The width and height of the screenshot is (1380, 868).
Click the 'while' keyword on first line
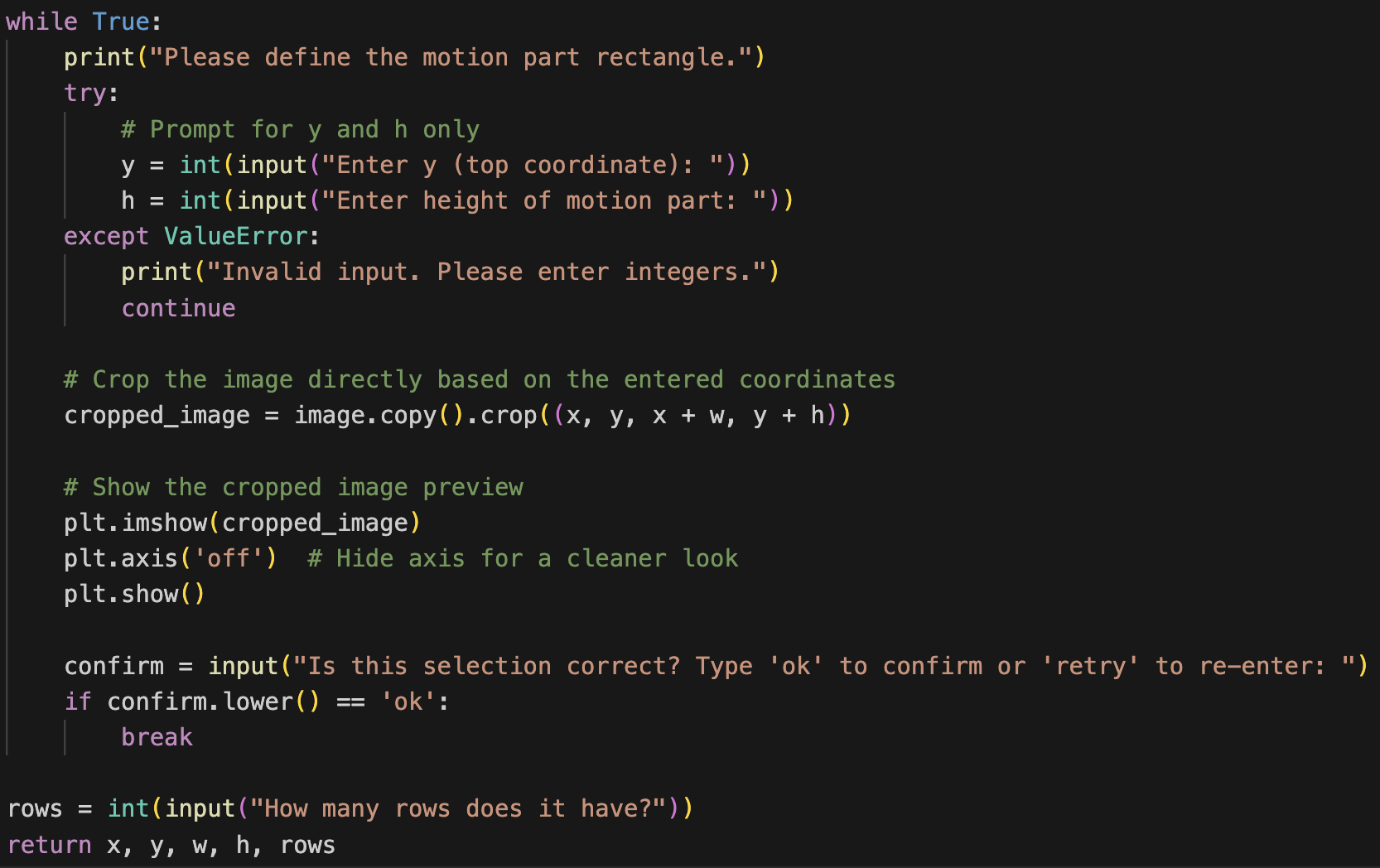[41, 22]
